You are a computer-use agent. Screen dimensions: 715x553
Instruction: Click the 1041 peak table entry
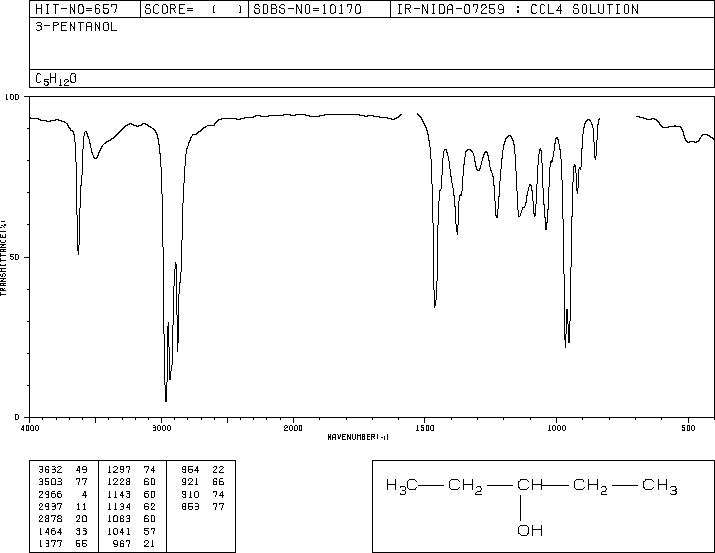point(119,532)
